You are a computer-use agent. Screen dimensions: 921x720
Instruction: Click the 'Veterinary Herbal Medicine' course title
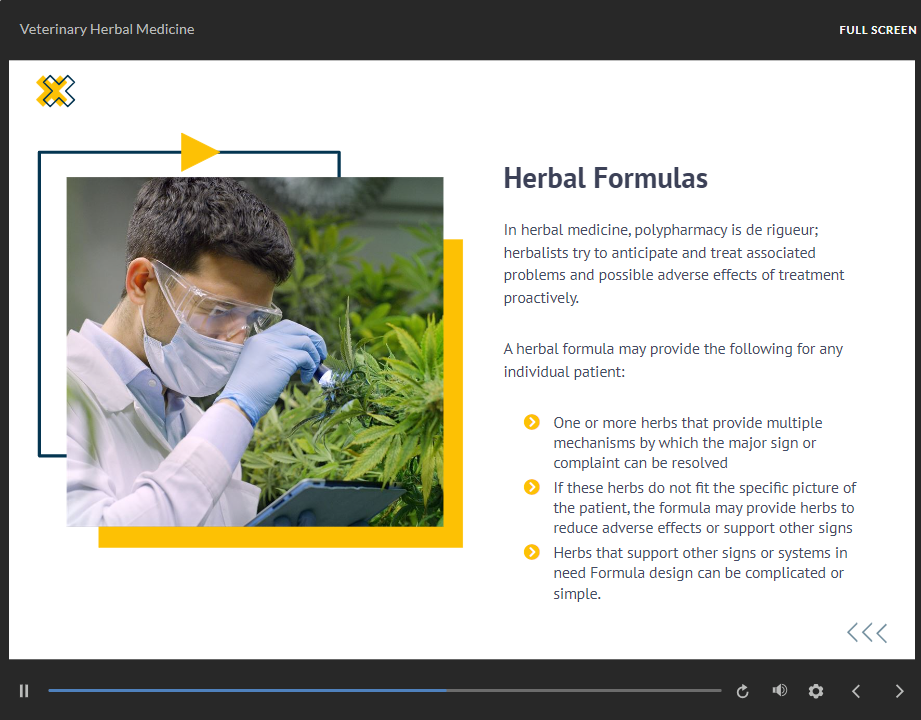coord(107,30)
